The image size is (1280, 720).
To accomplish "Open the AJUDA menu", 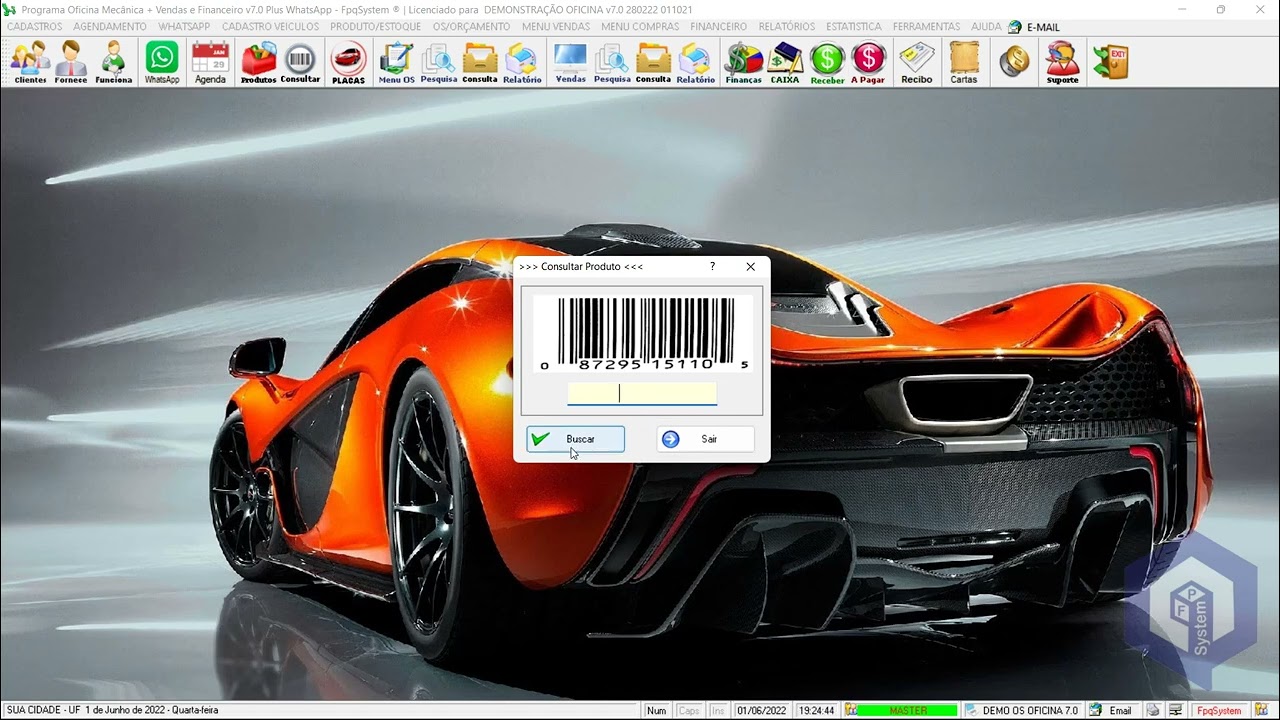I will coord(986,27).
